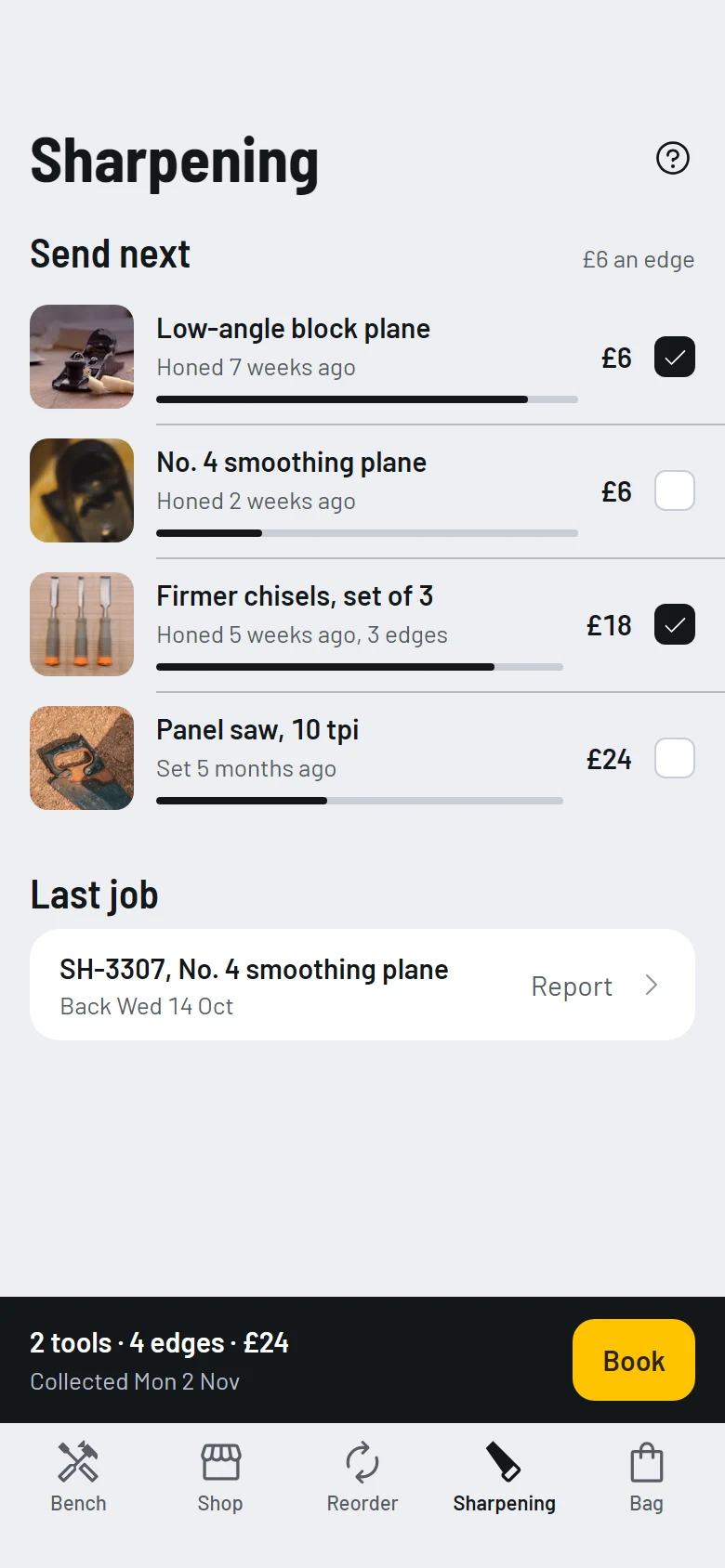Open the Bag icon
The height and width of the screenshot is (1568, 725).
pos(646,1462)
